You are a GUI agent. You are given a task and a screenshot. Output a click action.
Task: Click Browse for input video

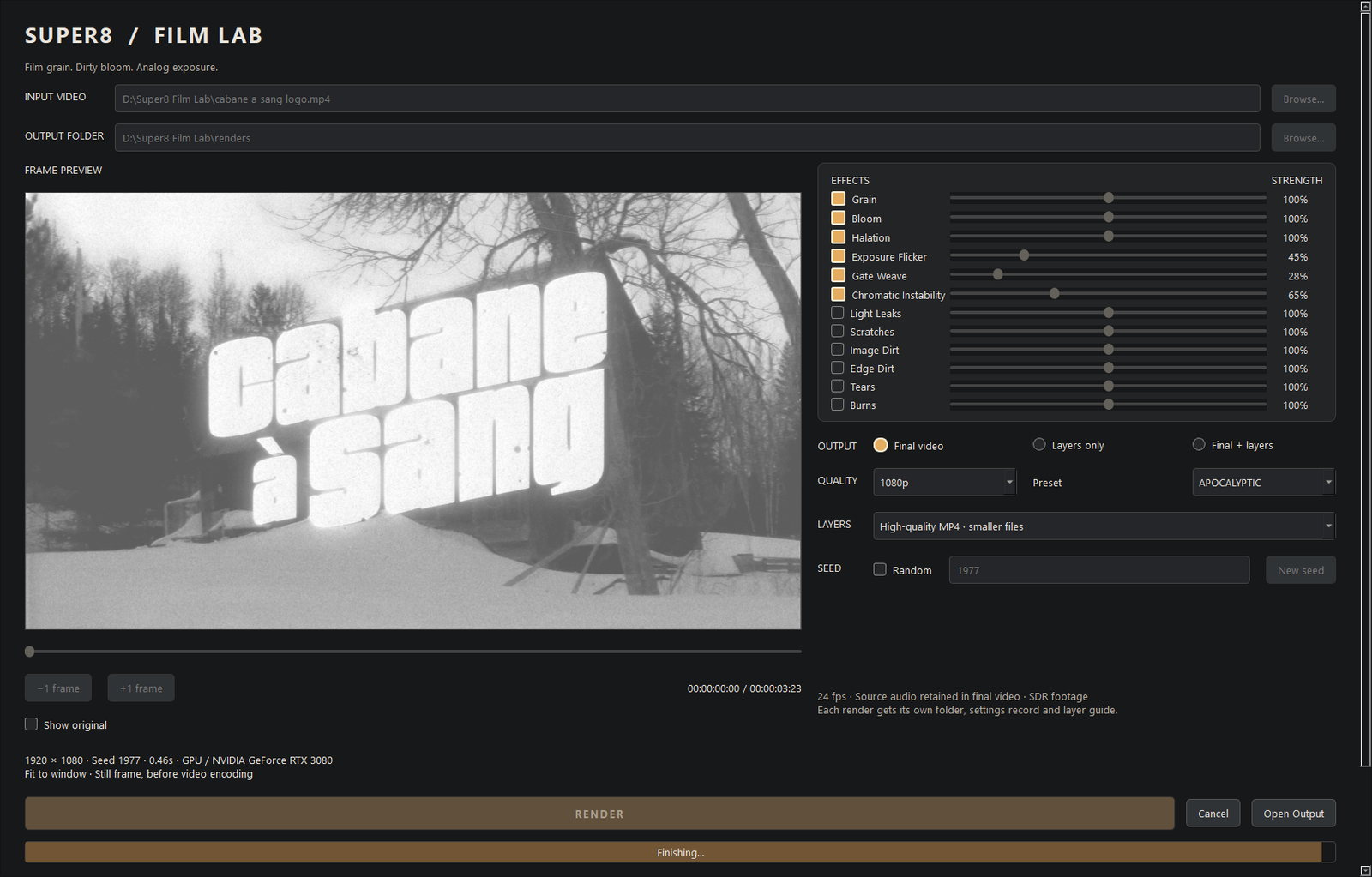coord(1303,99)
